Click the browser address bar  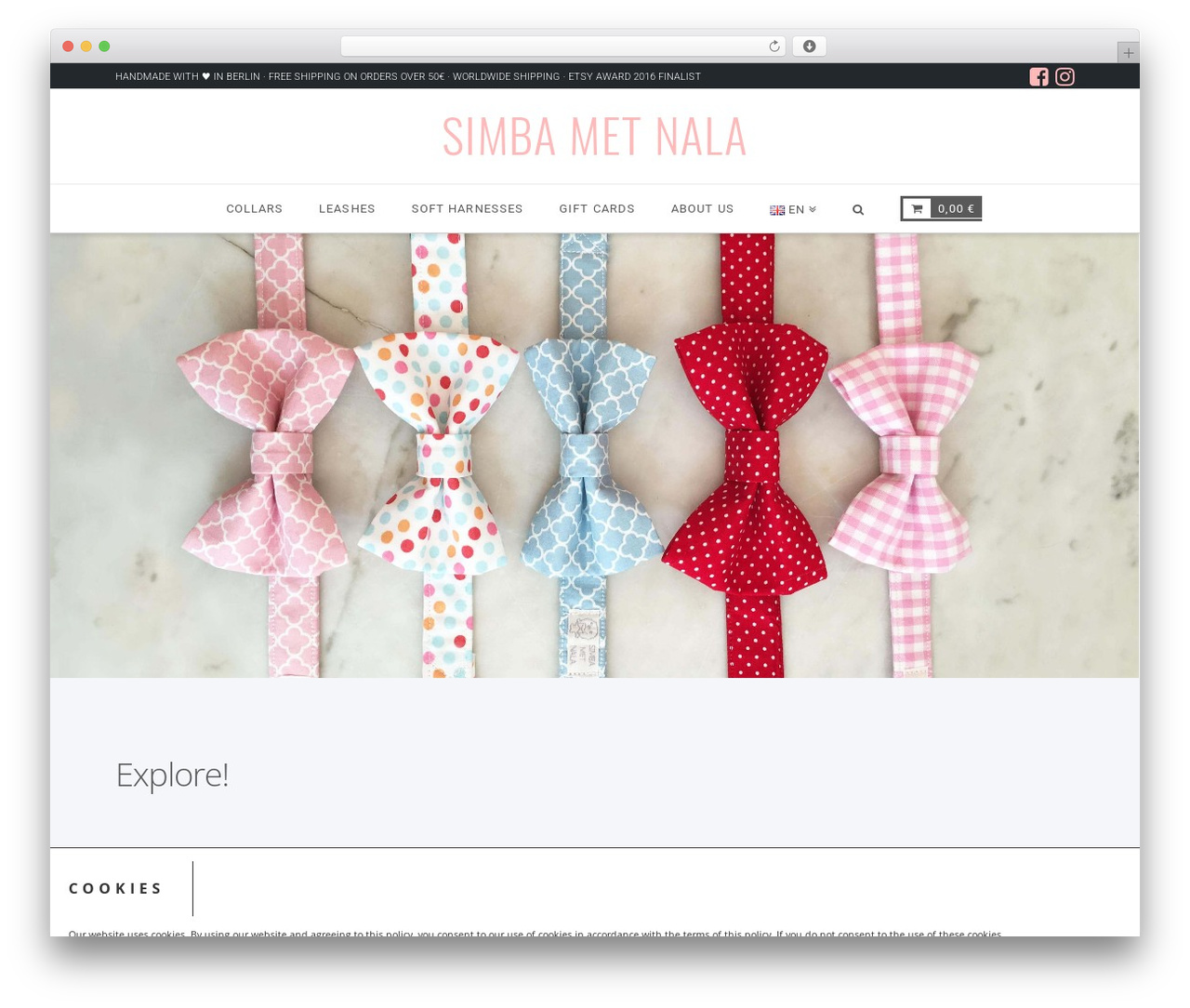[562, 46]
